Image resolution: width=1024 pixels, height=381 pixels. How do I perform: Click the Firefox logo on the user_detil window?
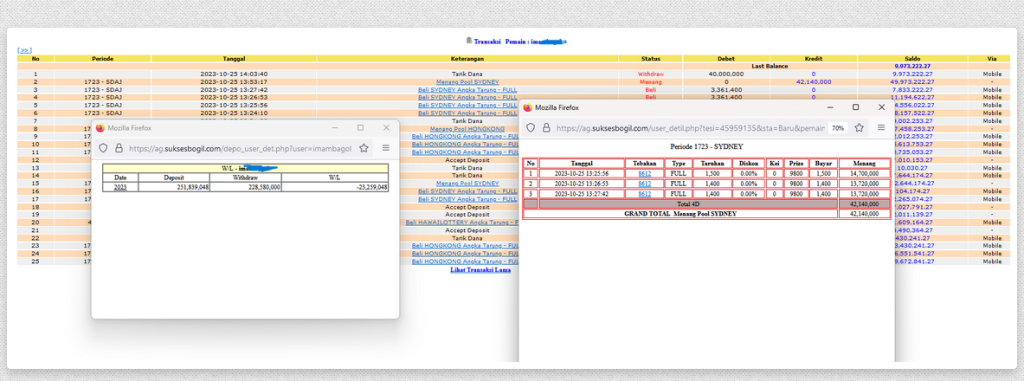[x=527, y=107]
